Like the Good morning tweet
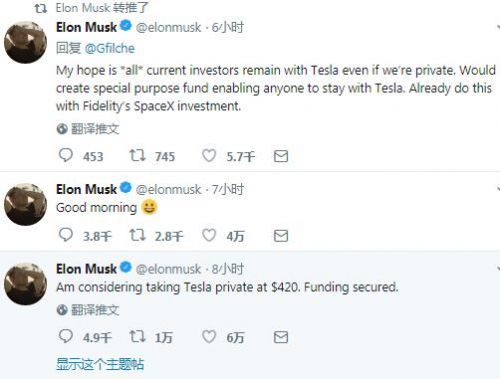The width and height of the screenshot is (500, 379). pos(209,235)
